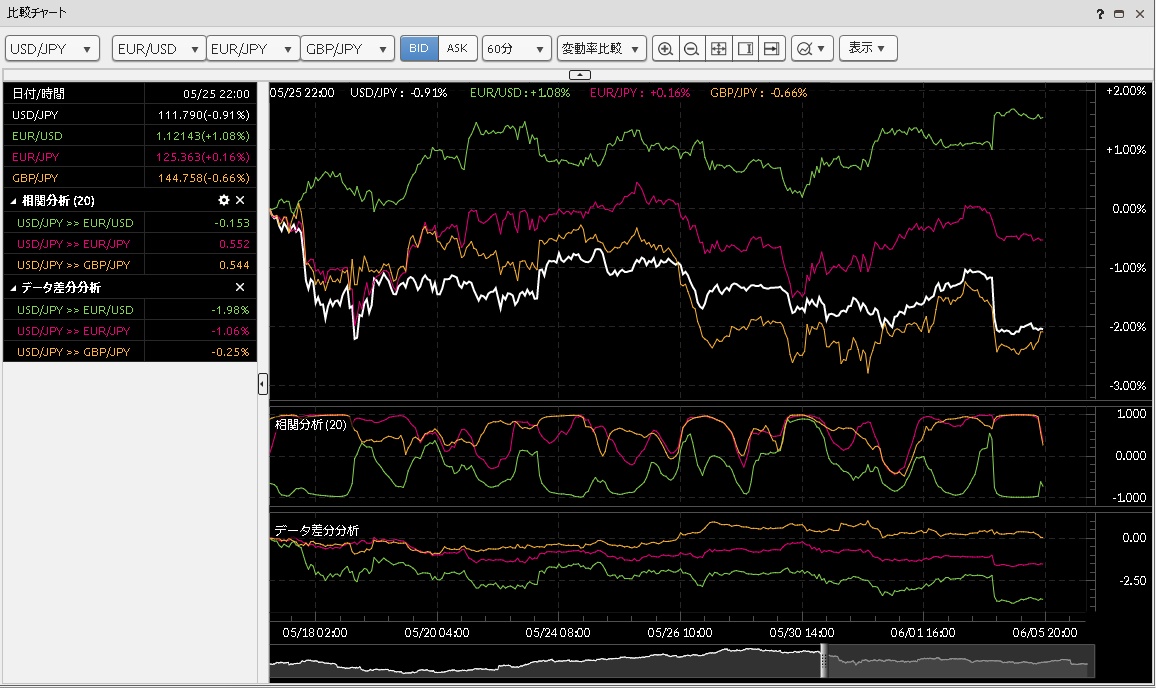Click the range slider handle in overview
The image size is (1156, 688).
pos(824,661)
